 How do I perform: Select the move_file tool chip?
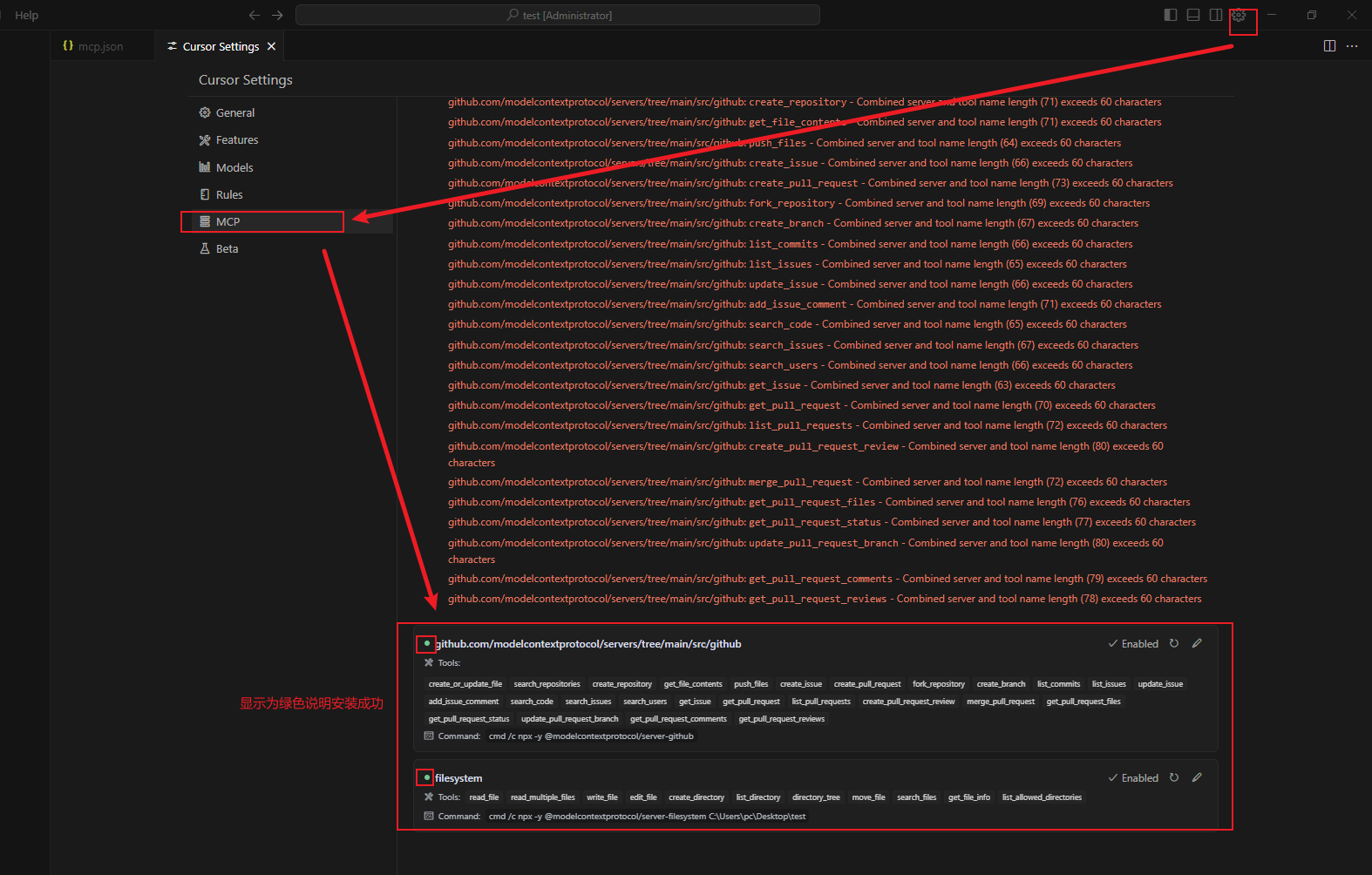(868, 797)
